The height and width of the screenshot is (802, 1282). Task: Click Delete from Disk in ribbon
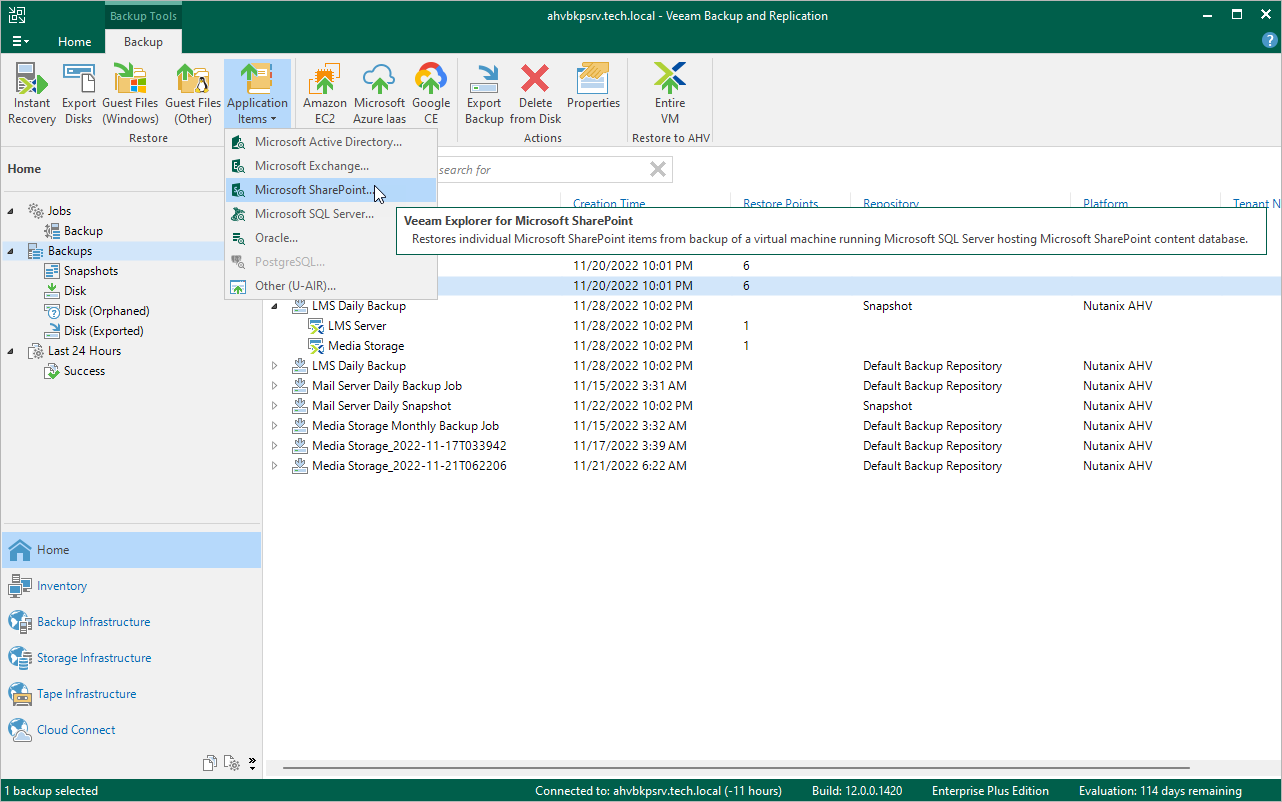click(536, 94)
